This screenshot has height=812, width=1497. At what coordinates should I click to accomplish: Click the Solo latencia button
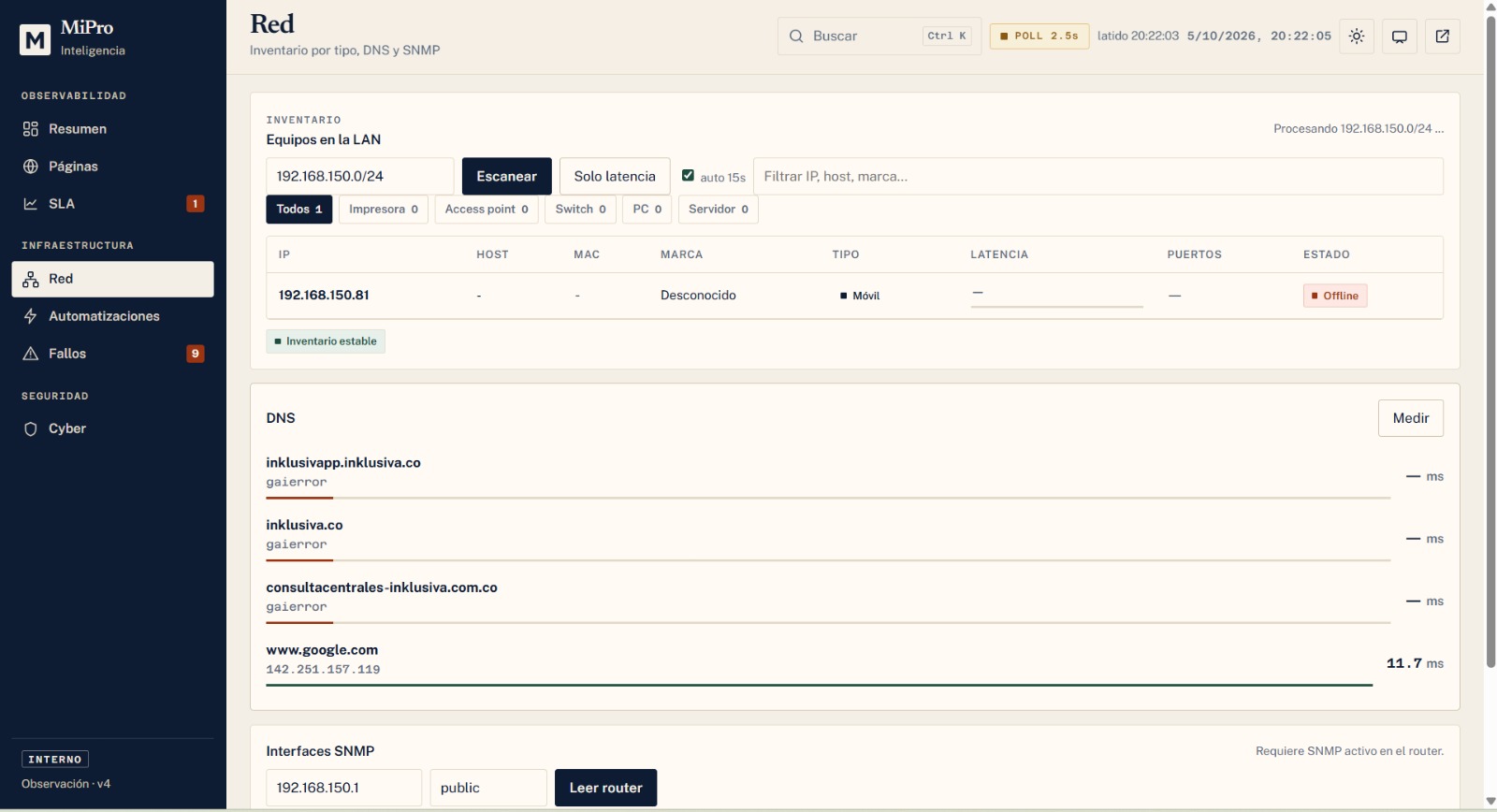pyautogui.click(x=615, y=177)
